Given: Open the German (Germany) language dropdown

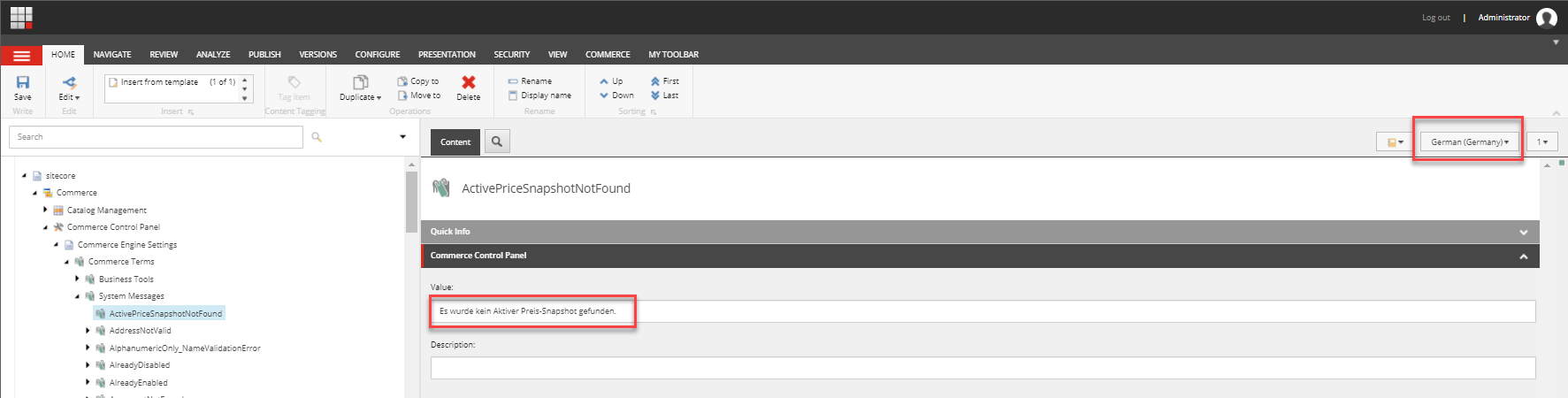Looking at the screenshot, I should (x=1470, y=142).
